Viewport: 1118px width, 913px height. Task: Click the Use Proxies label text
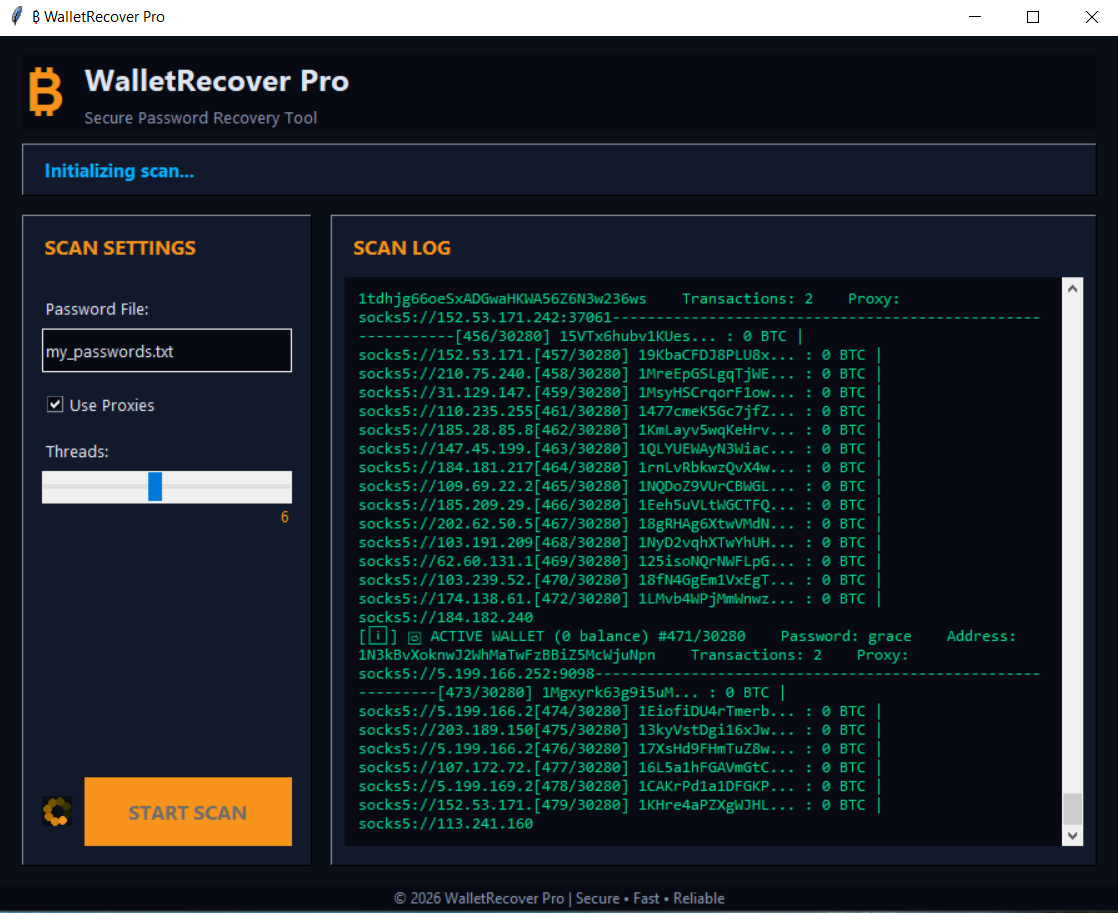click(112, 405)
